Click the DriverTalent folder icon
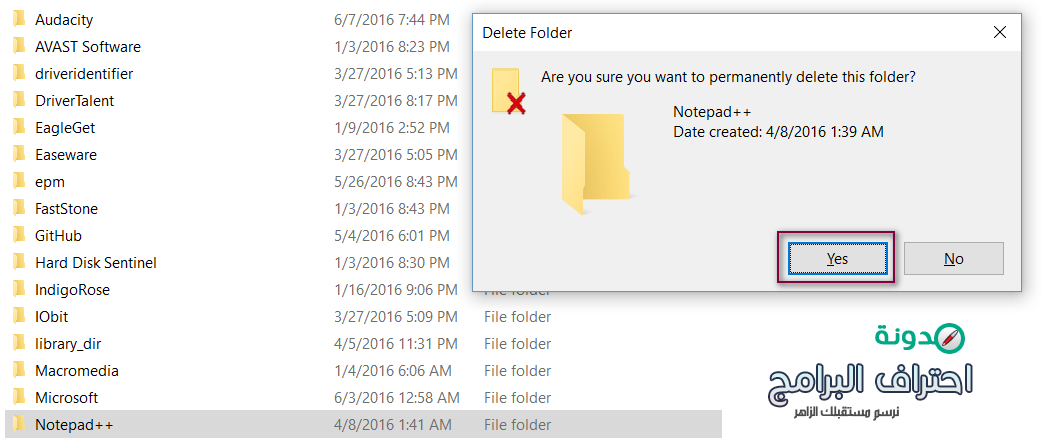Image resolution: width=1064 pixels, height=442 pixels. 18,100
